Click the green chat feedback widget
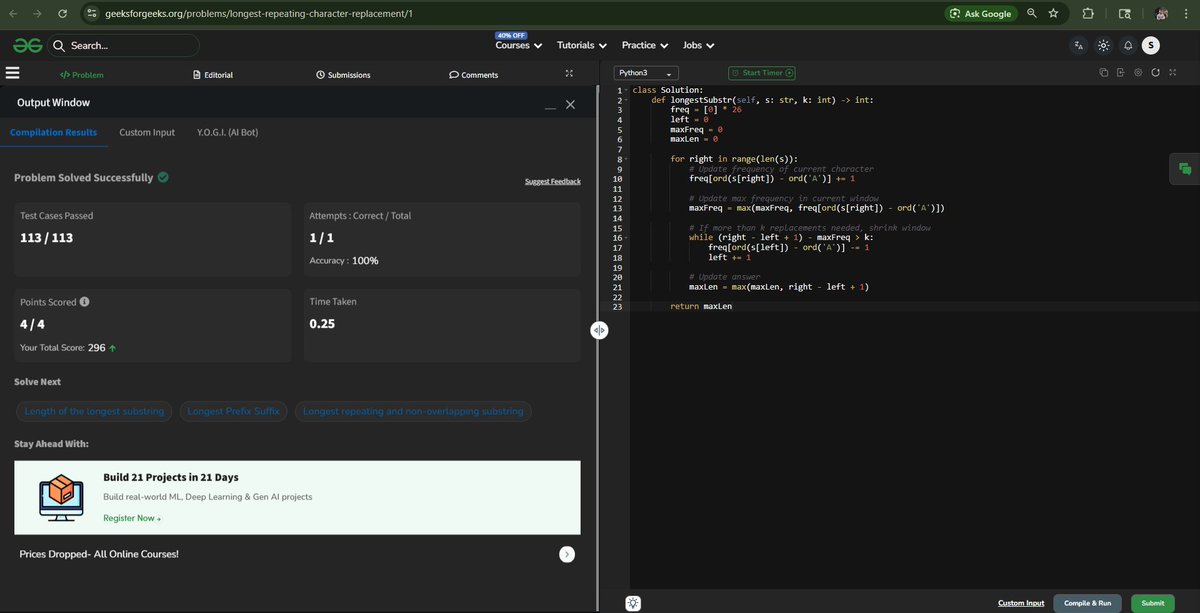The width and height of the screenshot is (1200, 613). 1185,169
